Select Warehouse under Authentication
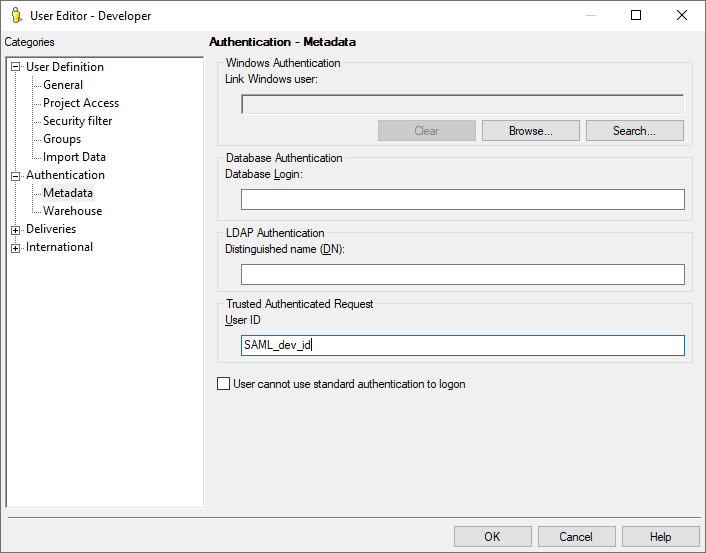 [x=72, y=211]
